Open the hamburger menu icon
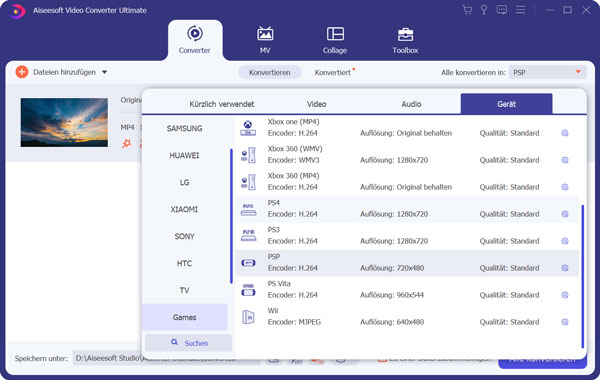This screenshot has width=600, height=380. (x=520, y=10)
